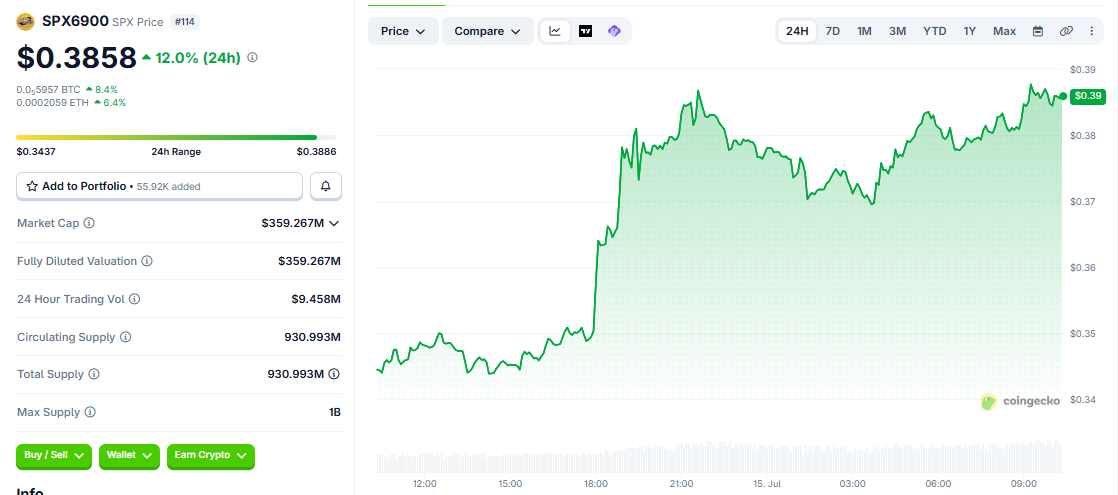Viewport: 1118px width, 495px height.
Task: Click the $0.3858 price text
Action: pyautogui.click(x=76, y=58)
